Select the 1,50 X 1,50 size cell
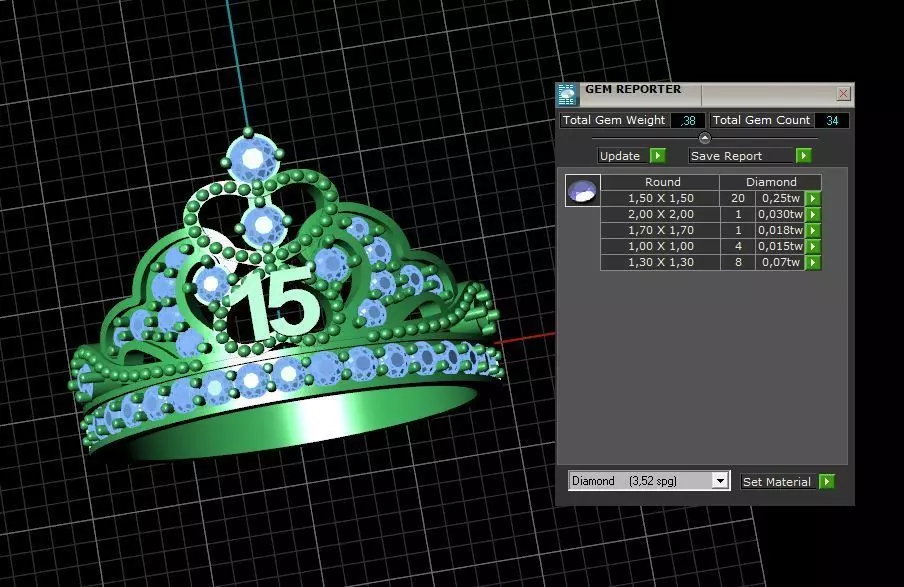 pos(660,198)
